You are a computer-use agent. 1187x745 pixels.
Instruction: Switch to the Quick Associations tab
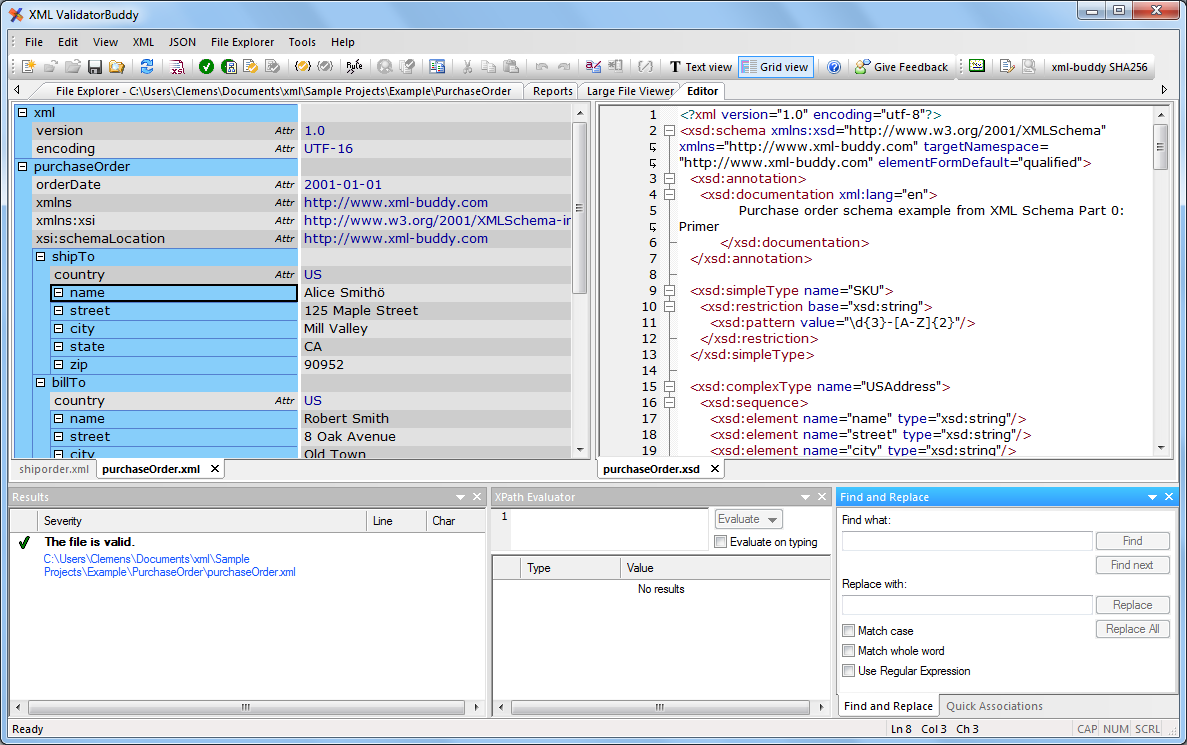pyautogui.click(x=994, y=706)
